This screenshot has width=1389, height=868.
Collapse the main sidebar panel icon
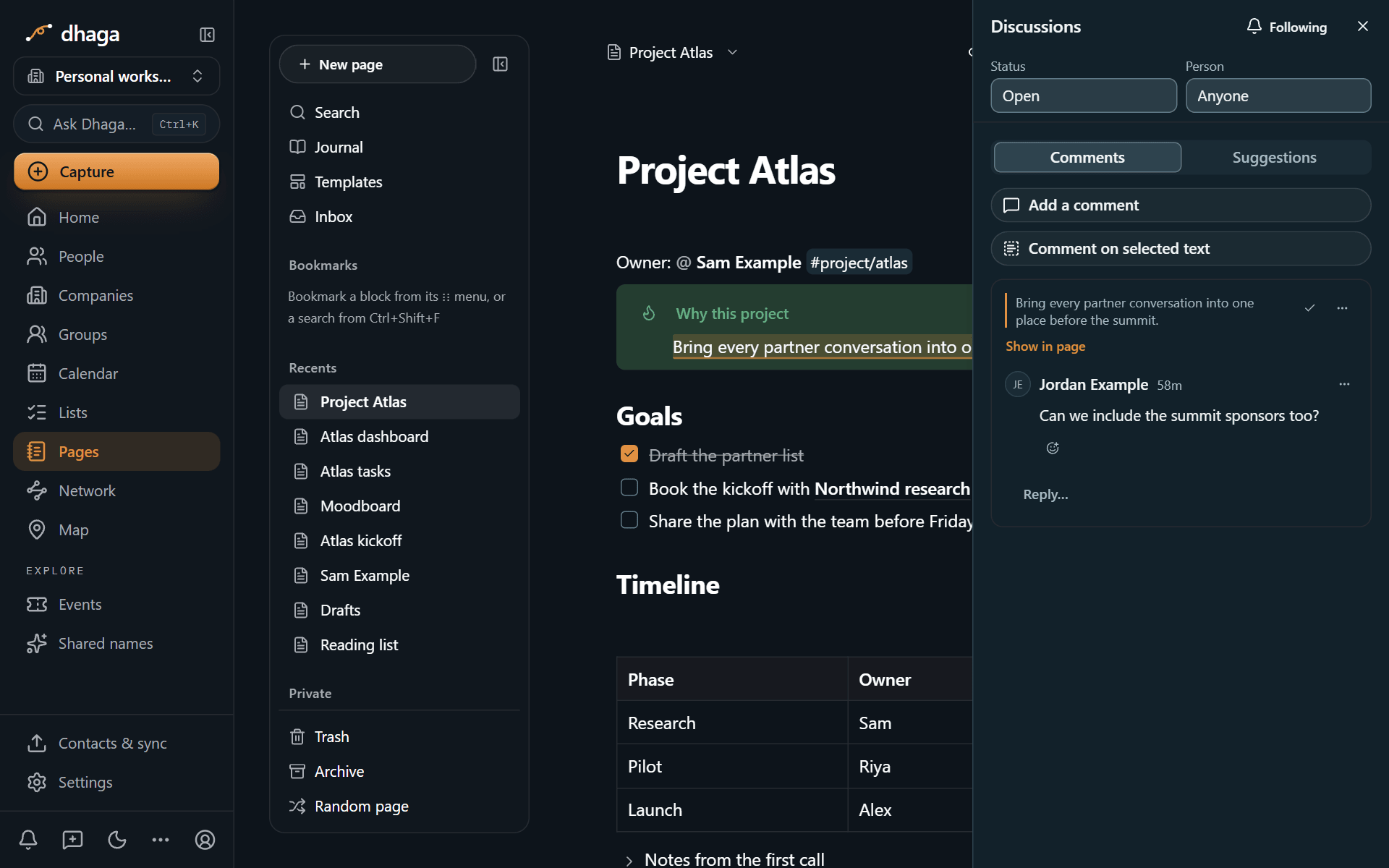[x=207, y=35]
